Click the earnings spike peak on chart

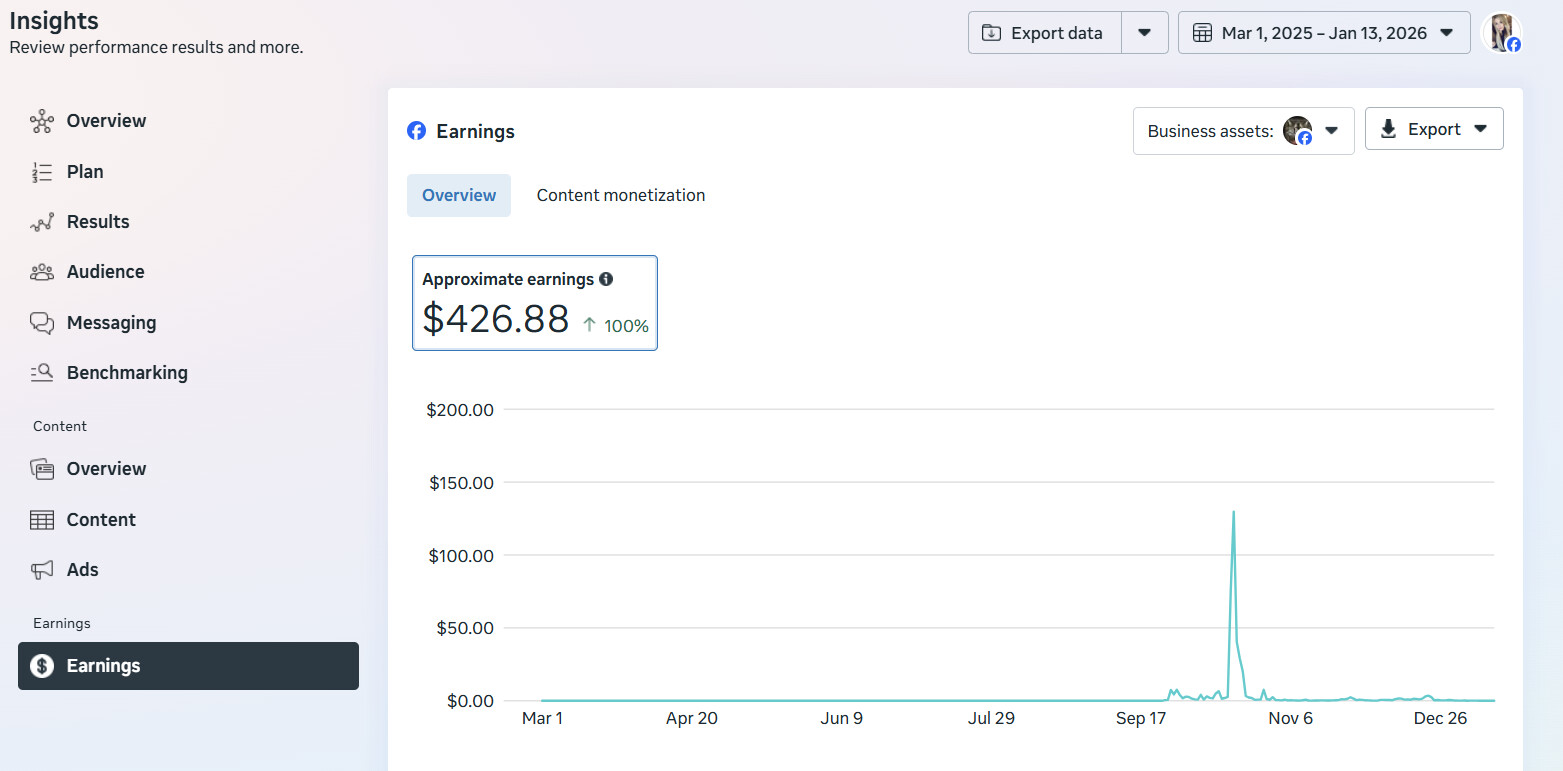(1233, 513)
